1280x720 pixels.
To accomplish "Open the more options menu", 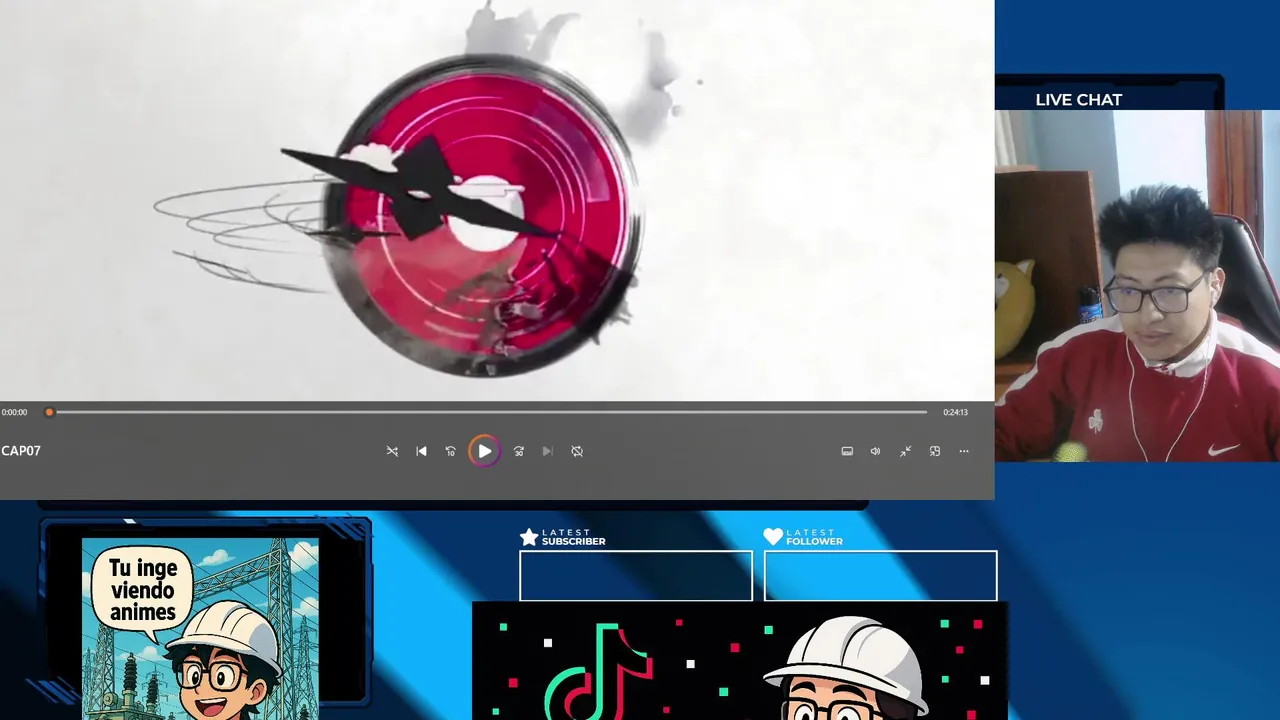I will (964, 451).
